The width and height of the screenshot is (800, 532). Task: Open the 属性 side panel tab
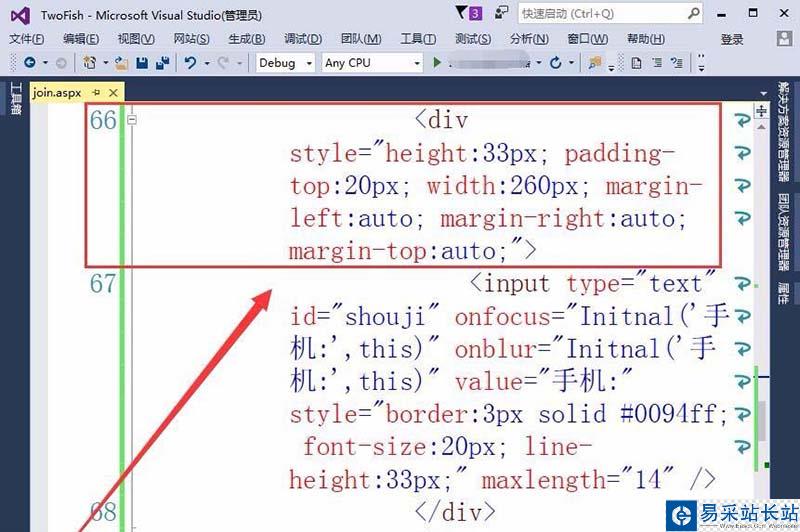pos(783,293)
